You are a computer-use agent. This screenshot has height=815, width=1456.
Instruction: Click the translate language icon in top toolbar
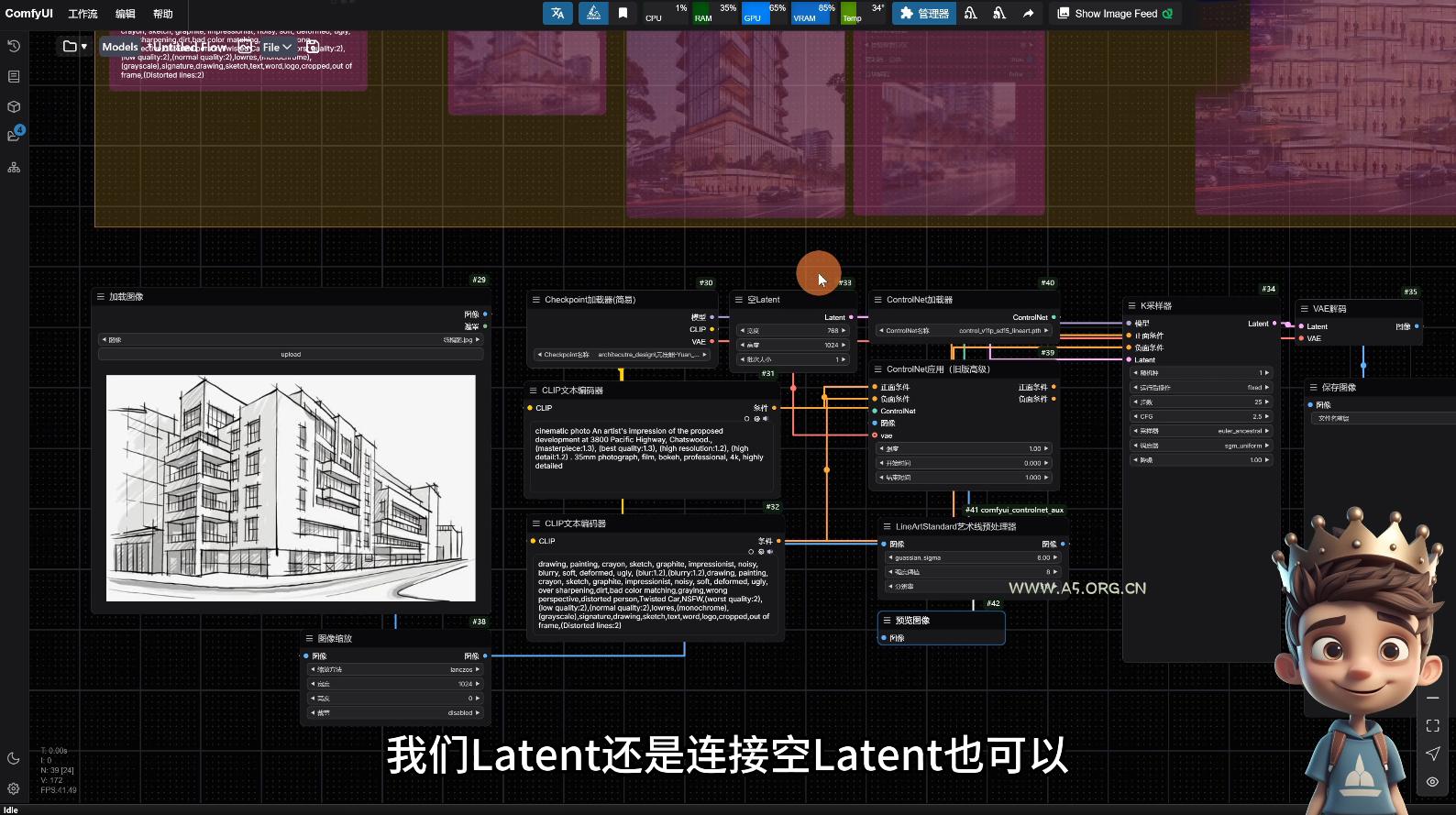coord(557,13)
